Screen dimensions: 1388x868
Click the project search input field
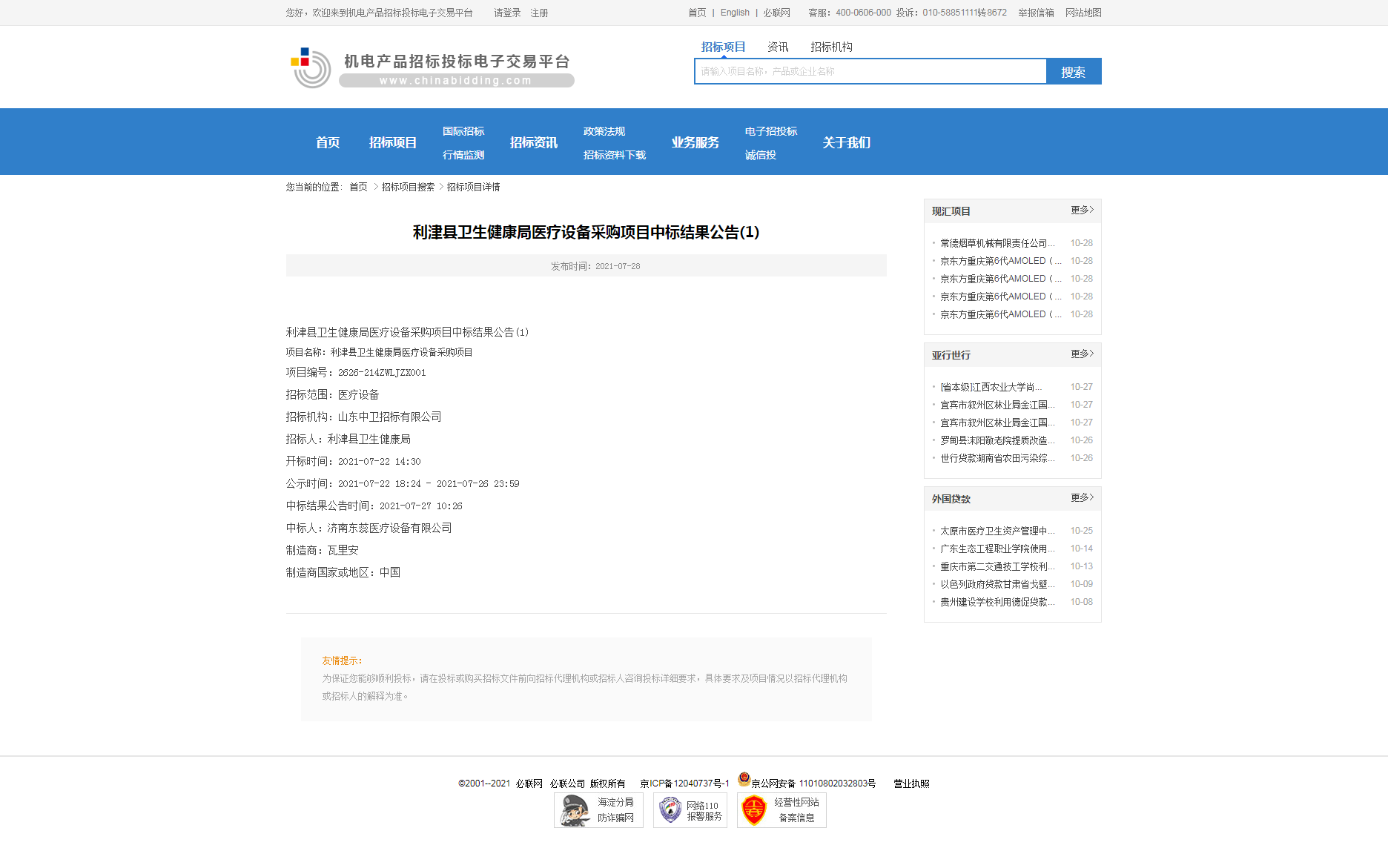pyautogui.click(x=867, y=71)
